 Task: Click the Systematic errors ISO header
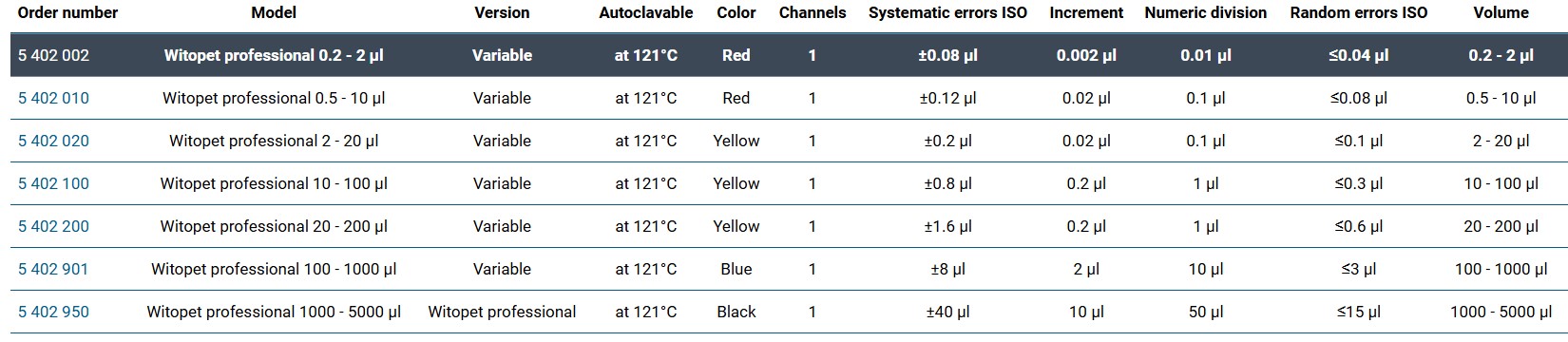point(947,12)
